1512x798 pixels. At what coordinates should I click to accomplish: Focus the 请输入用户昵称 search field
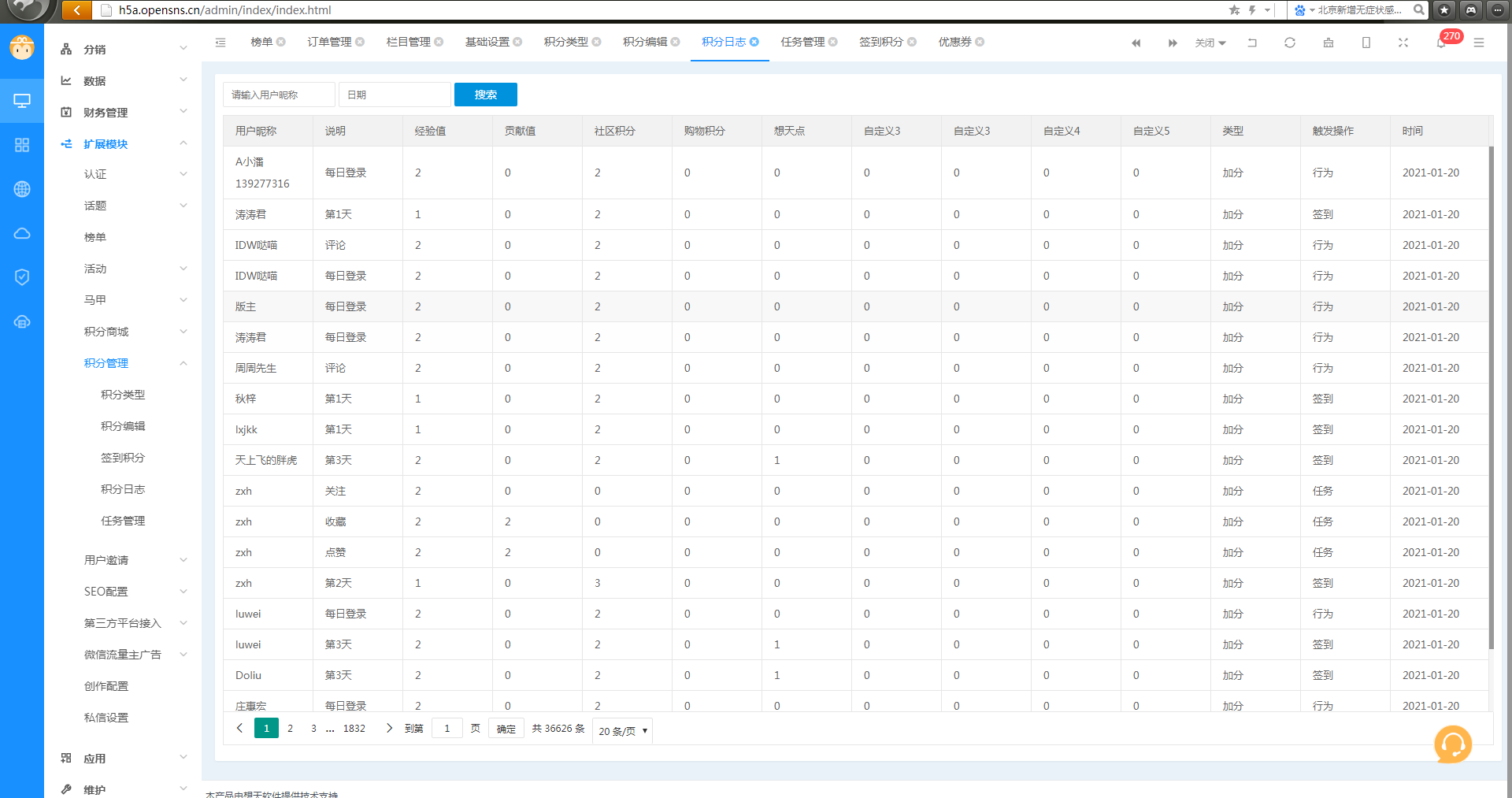click(279, 95)
